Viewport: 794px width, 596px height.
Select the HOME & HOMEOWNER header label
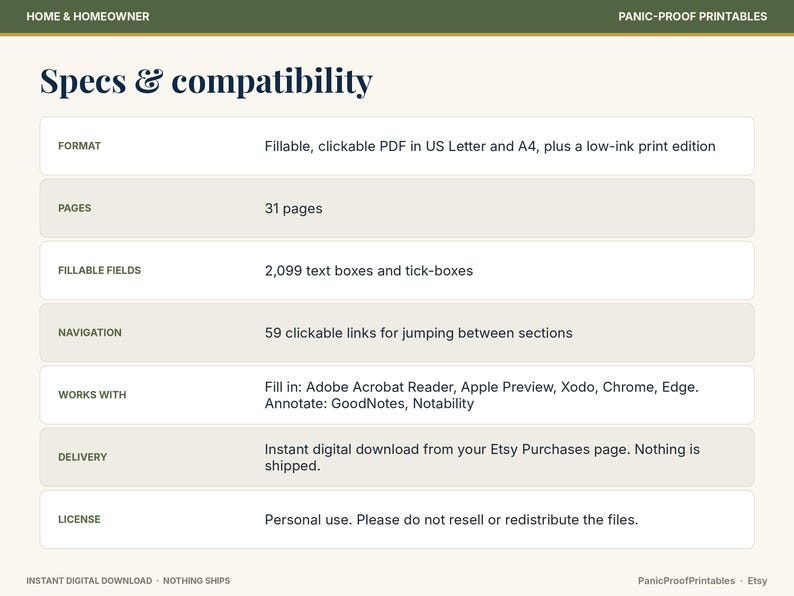click(x=88, y=16)
